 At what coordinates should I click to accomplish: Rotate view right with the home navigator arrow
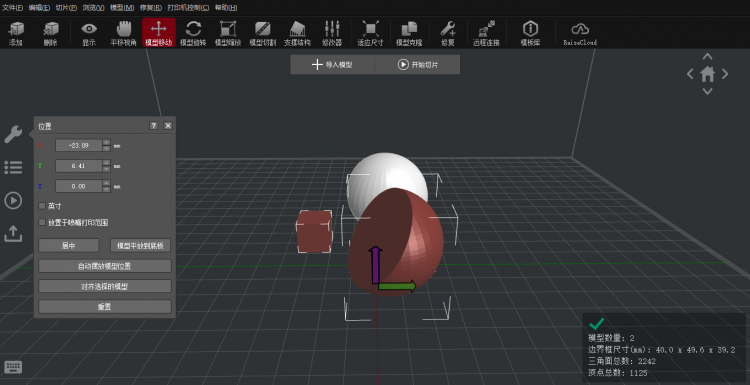tap(725, 74)
